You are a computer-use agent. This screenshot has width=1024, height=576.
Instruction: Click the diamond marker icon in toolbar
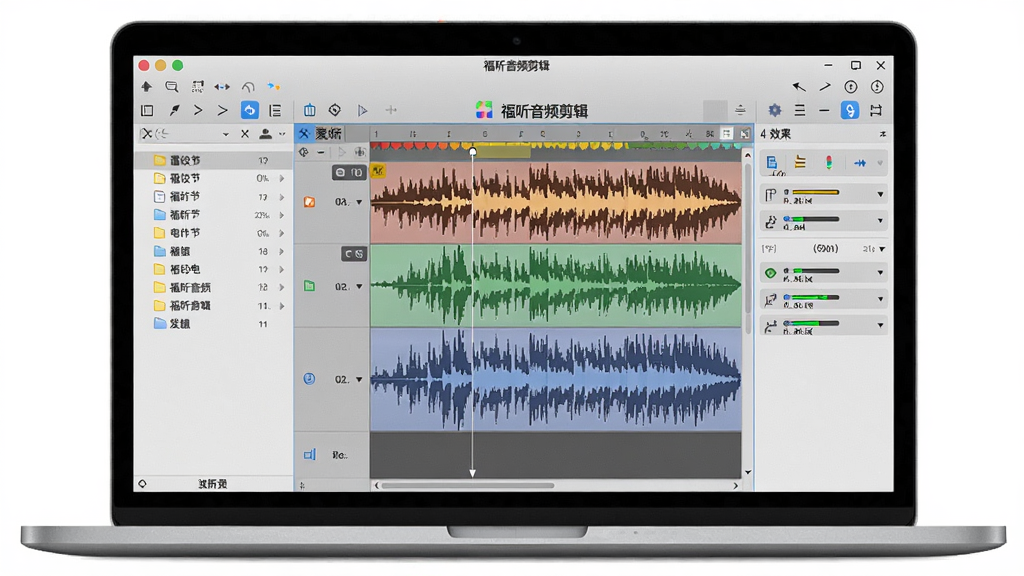pyautogui.click(x=335, y=110)
